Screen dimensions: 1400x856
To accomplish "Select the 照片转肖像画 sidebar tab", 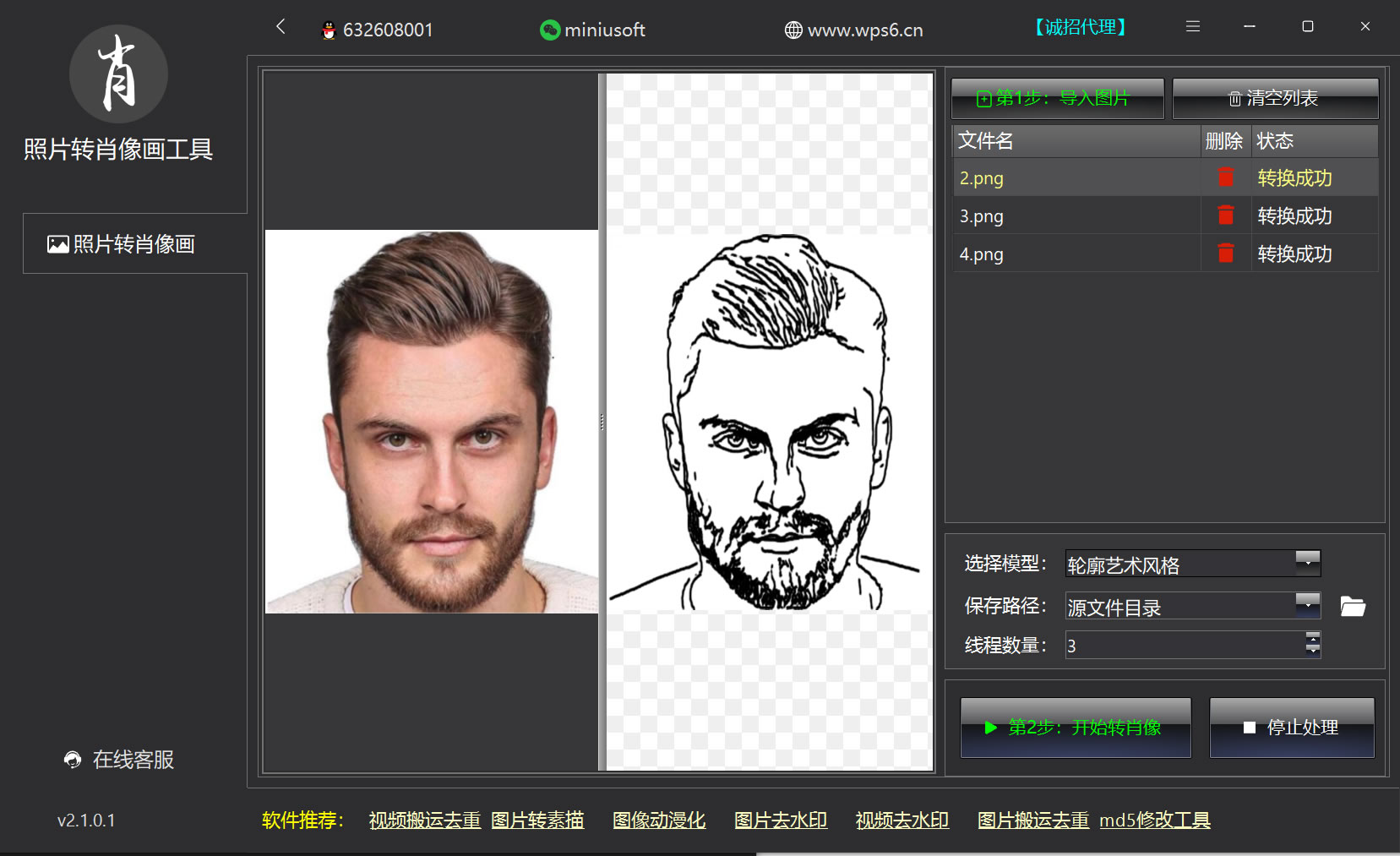I will tap(134, 244).
